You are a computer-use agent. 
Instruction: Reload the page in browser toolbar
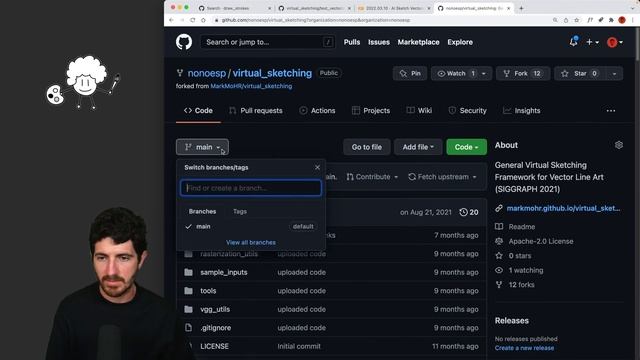point(192,20)
